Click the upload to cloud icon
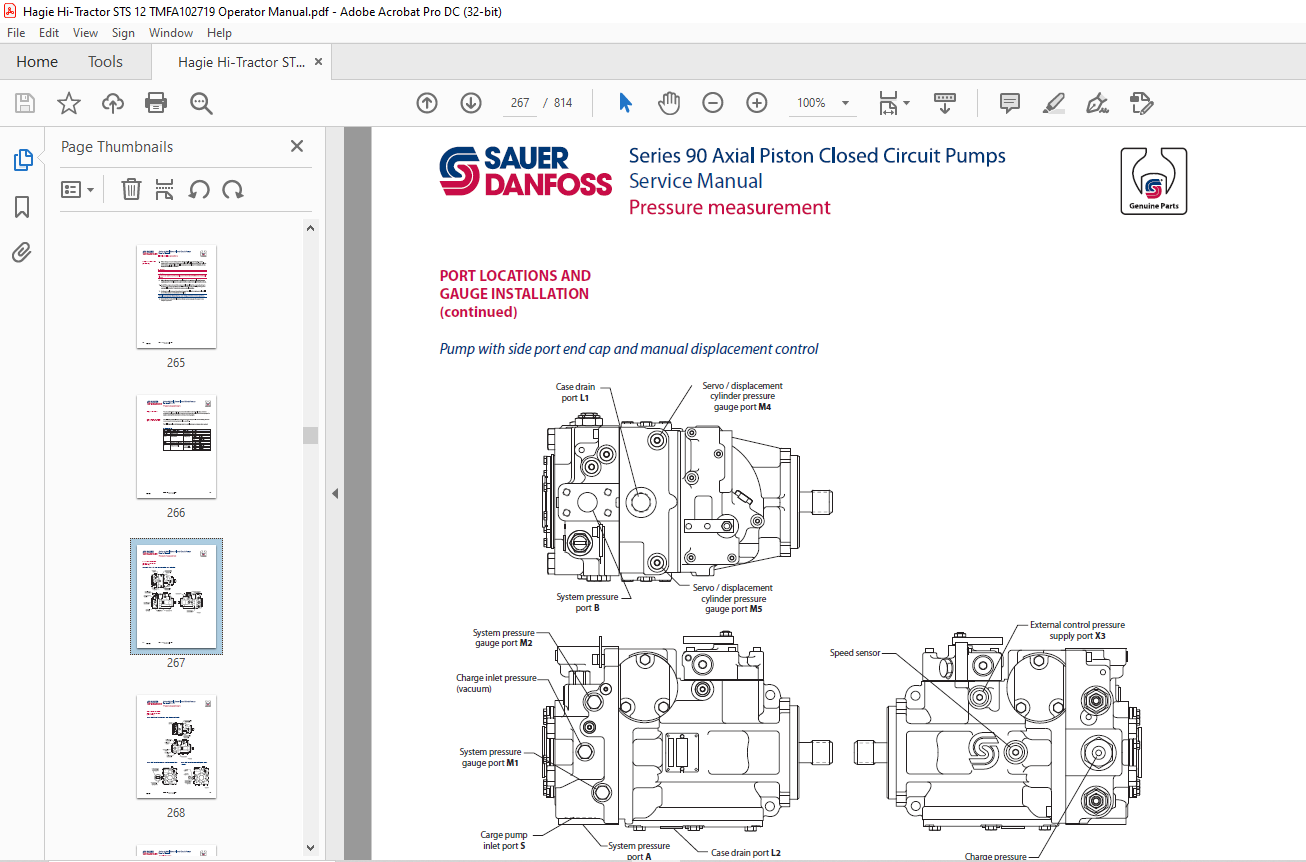Image resolution: width=1306 pixels, height=862 pixels. click(113, 103)
